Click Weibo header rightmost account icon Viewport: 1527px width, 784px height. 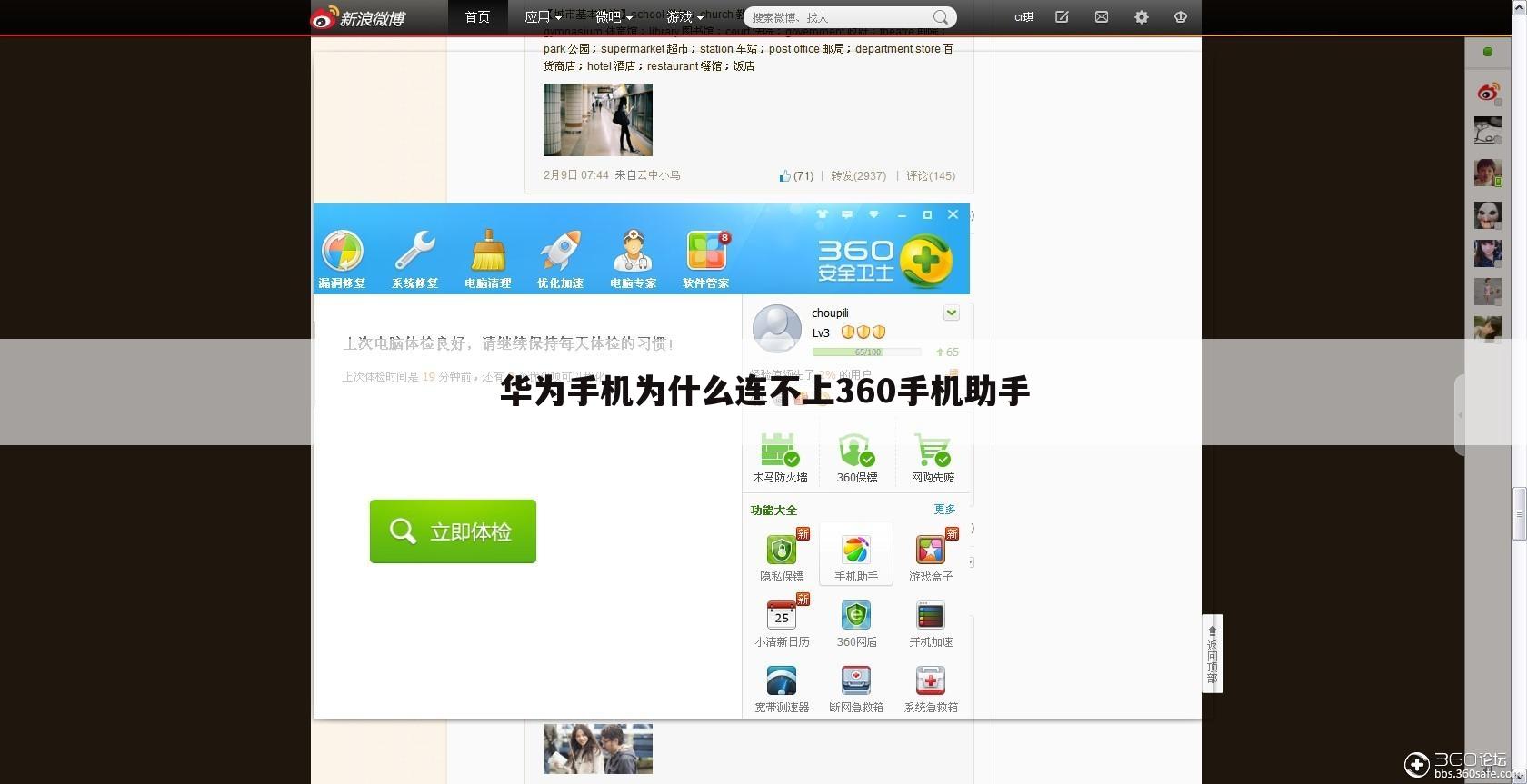pyautogui.click(x=1181, y=17)
